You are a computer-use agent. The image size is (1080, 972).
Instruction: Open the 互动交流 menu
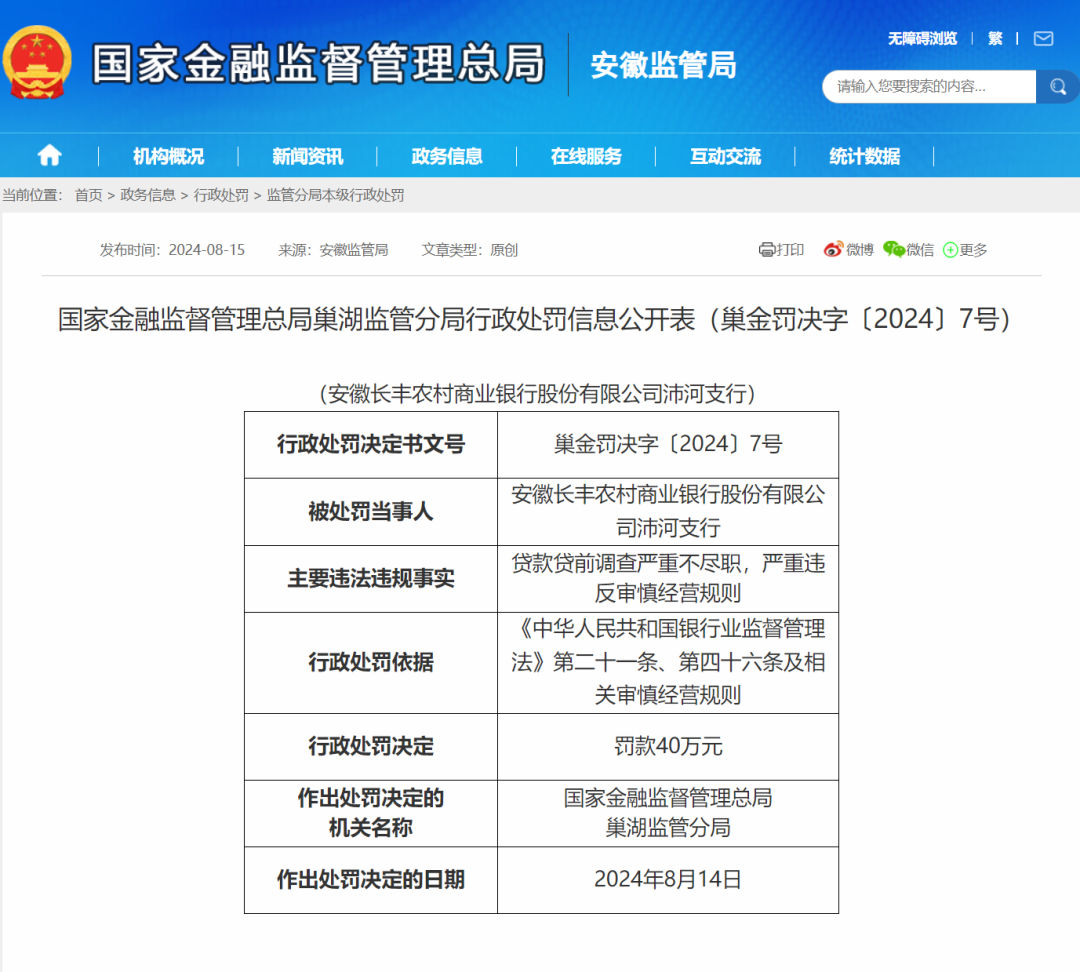(x=725, y=156)
